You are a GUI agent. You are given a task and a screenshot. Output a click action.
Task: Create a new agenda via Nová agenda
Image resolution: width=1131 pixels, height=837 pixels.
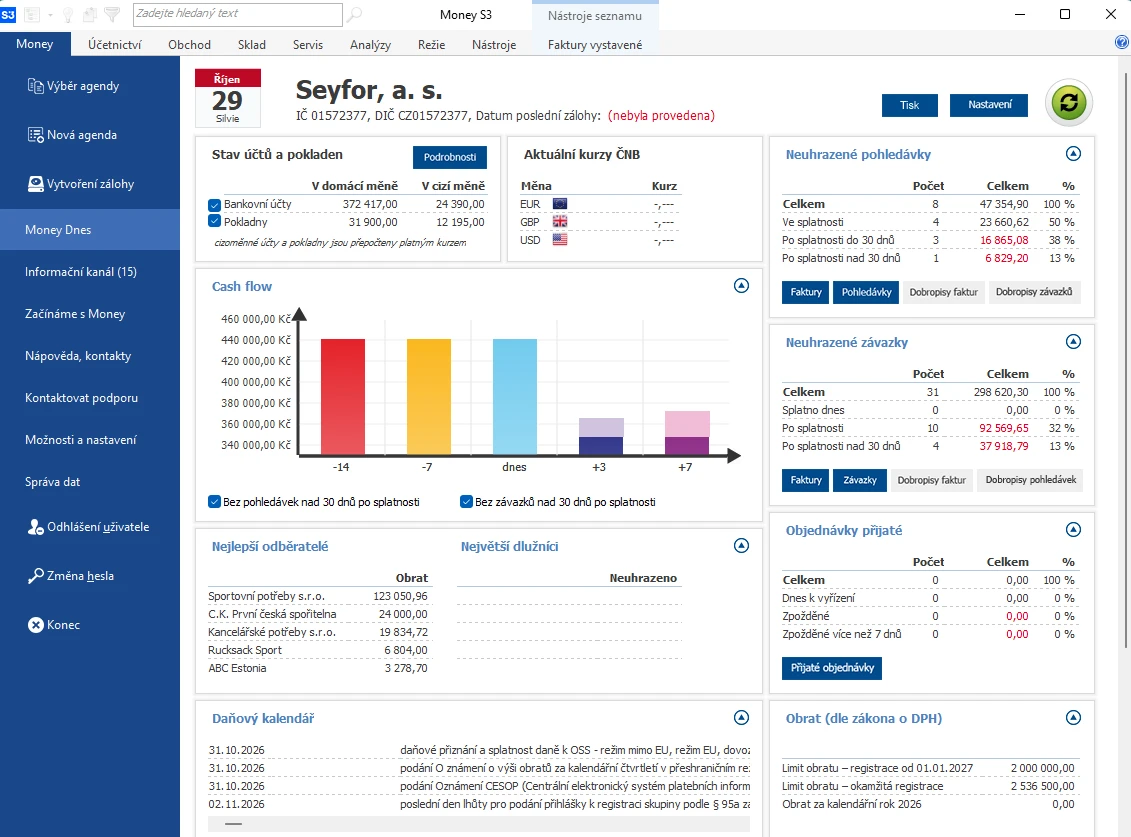pyautogui.click(x=71, y=135)
